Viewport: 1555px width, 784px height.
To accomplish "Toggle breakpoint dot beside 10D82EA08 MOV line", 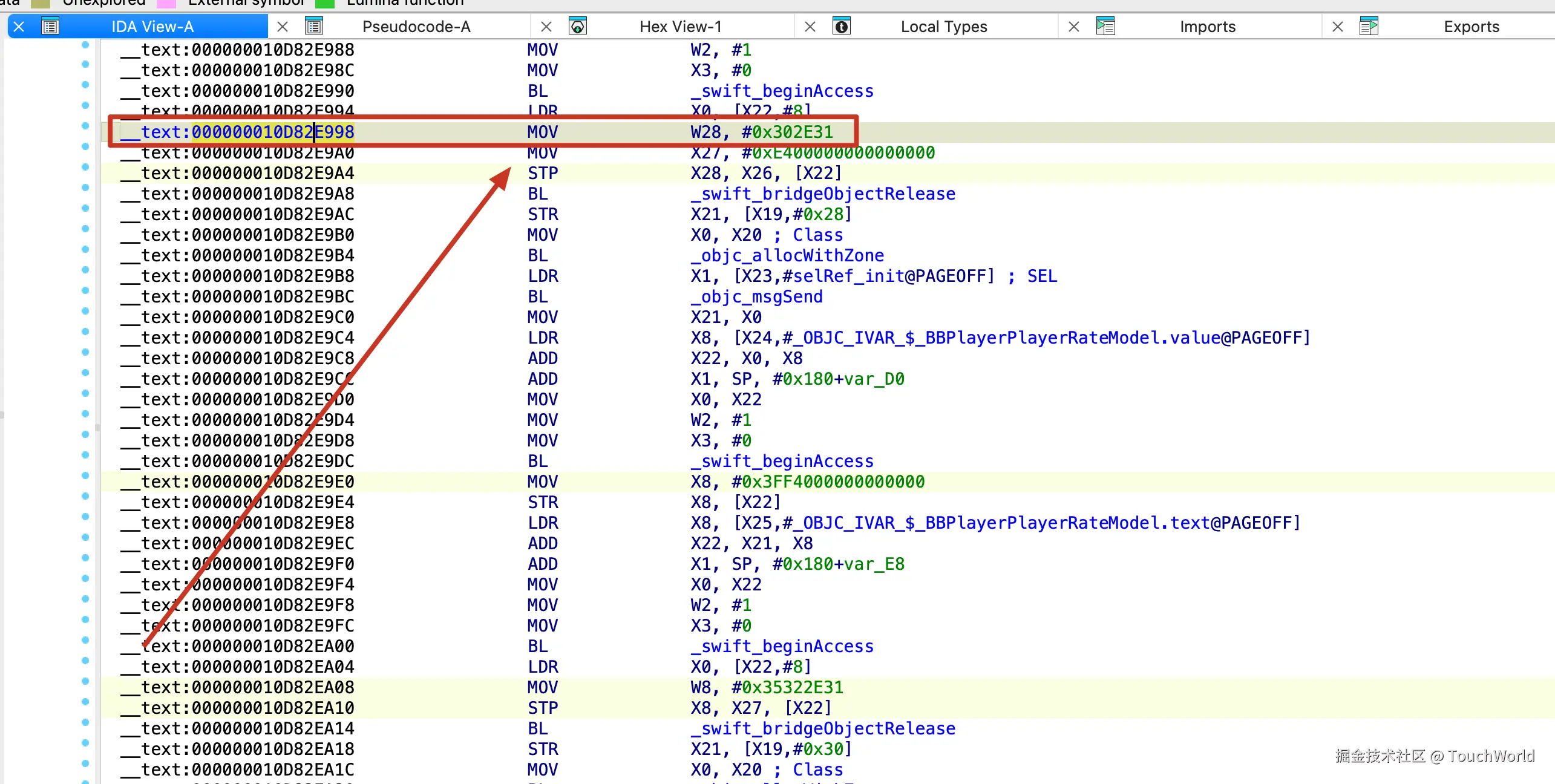I will 85,682.
